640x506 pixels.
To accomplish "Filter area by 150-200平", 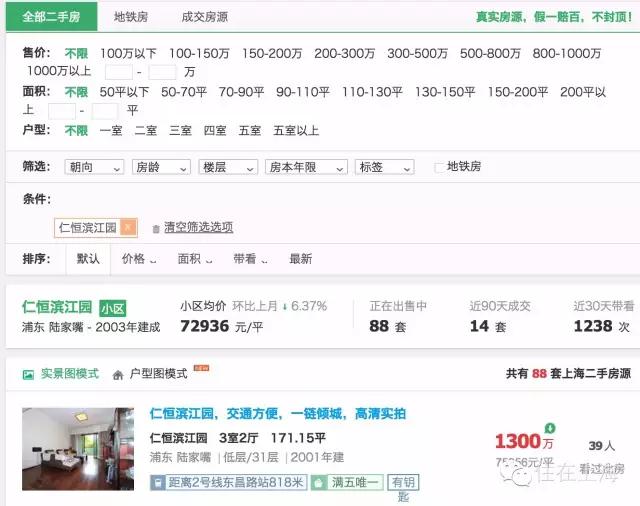I will (x=518, y=92).
